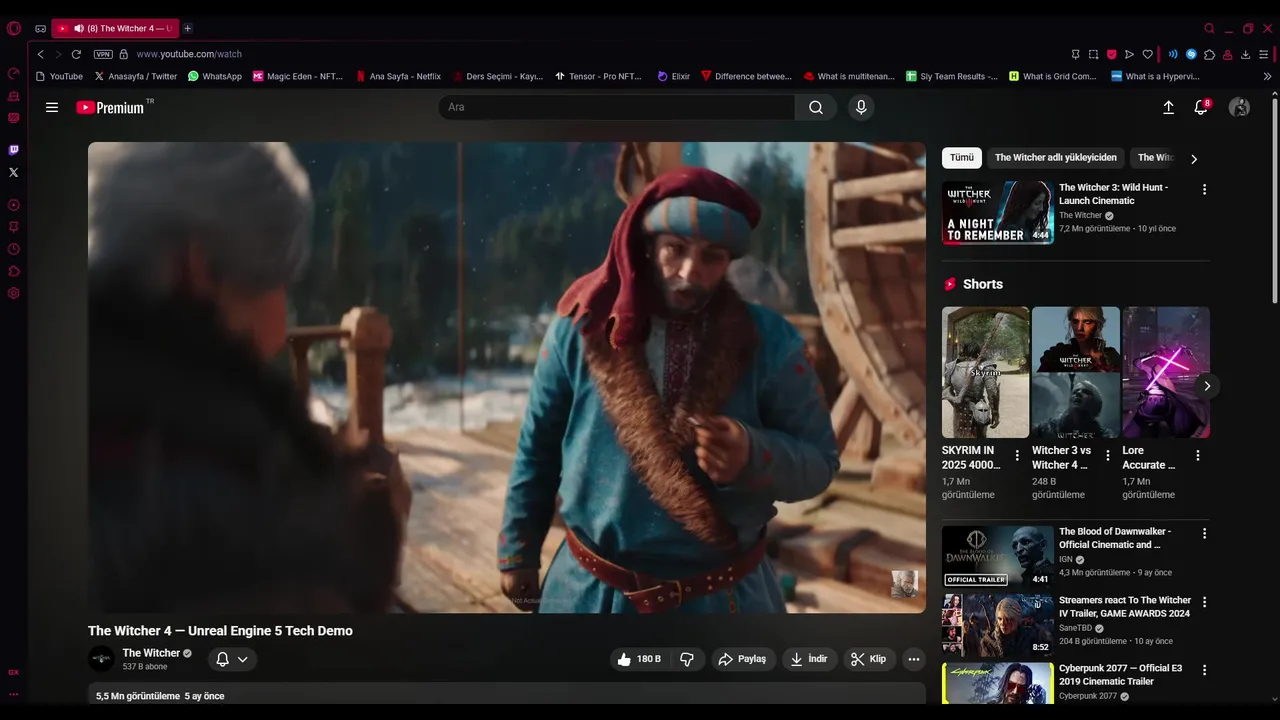The image size is (1280, 720).
Task: Open the tab search magnifier in title bar
Action: point(1209,28)
